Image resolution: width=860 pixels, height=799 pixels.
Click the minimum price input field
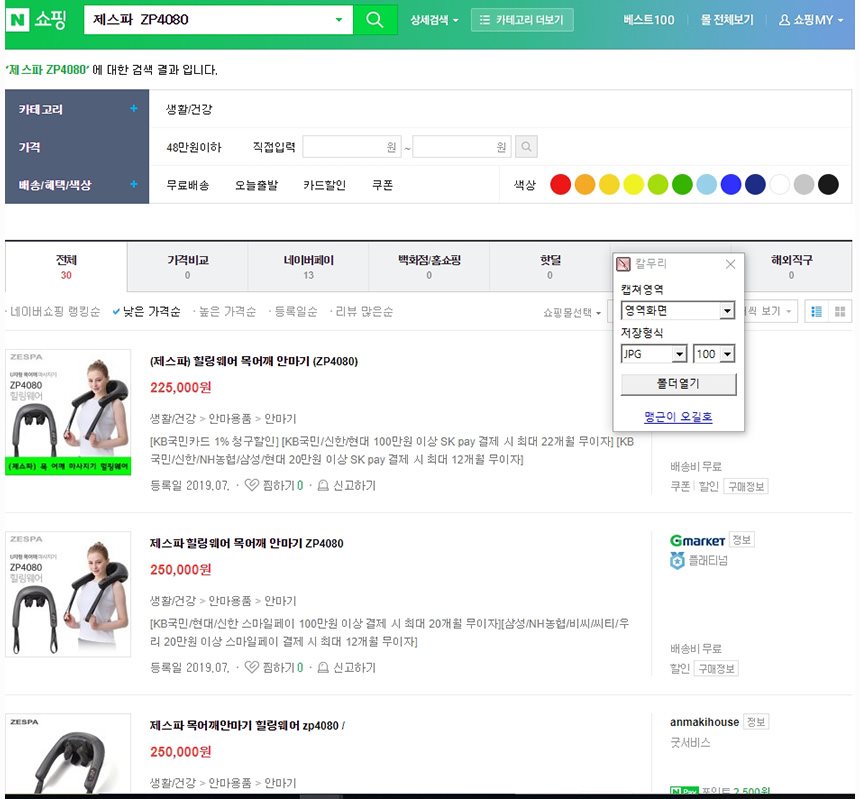coord(352,147)
